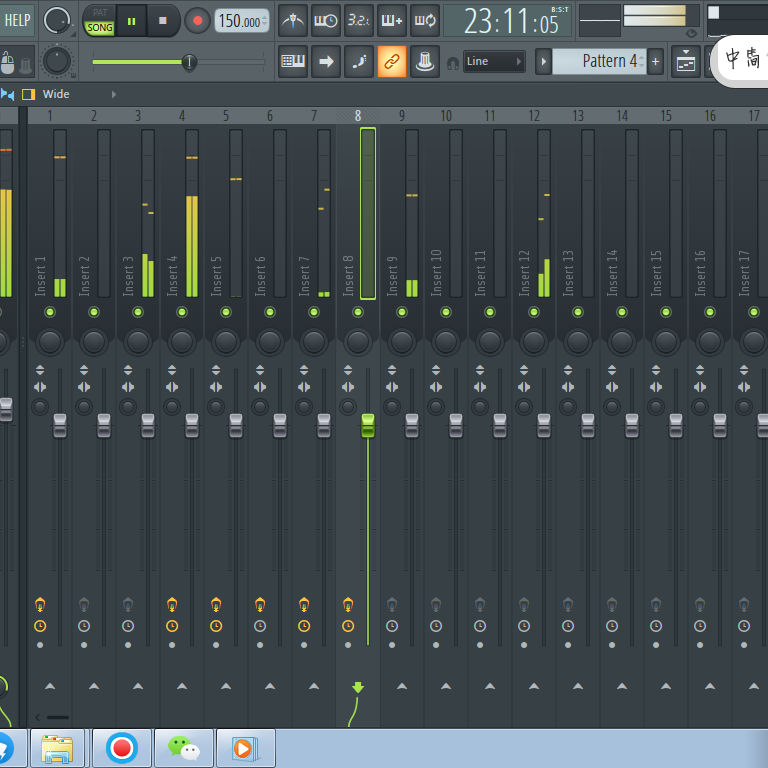Click the Insert 14 volume fader handle

632,425
